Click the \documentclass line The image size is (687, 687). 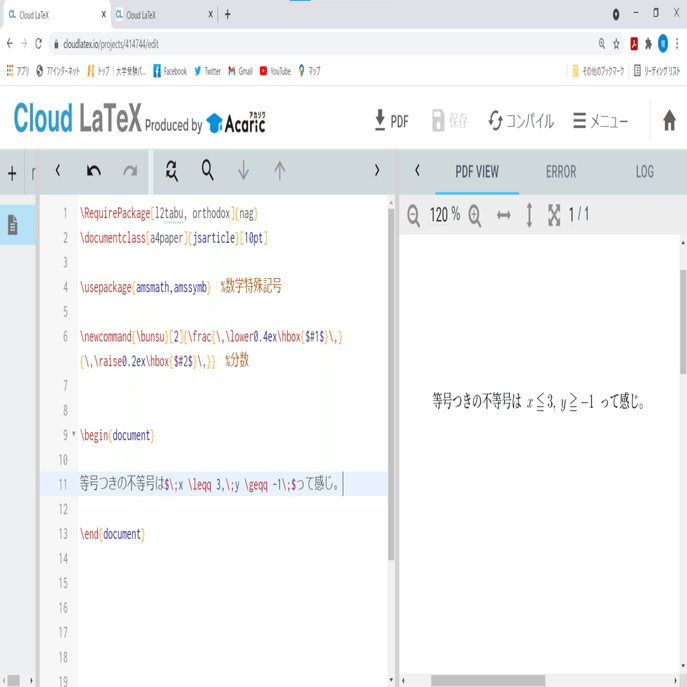[174, 238]
